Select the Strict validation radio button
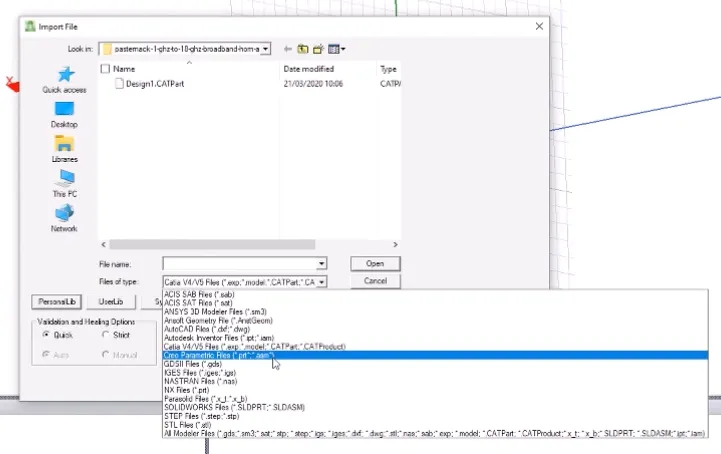The image size is (721, 454). (106, 335)
